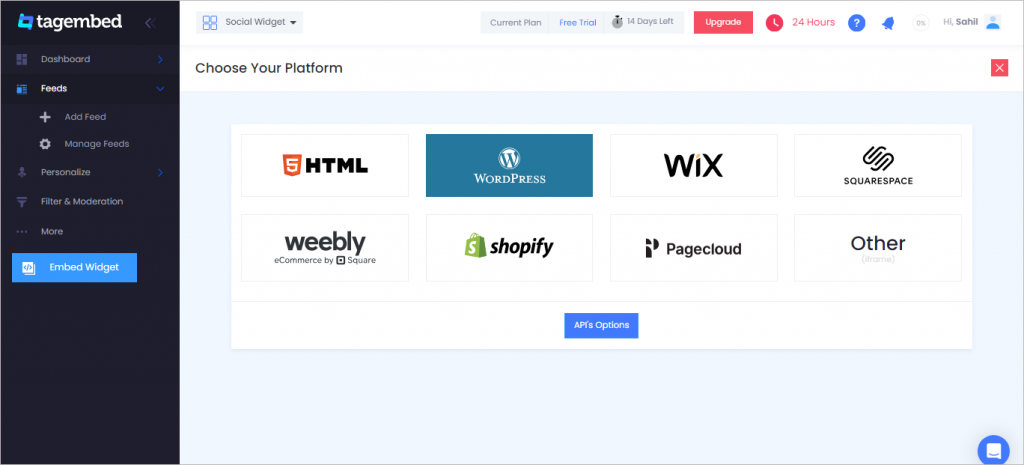Image resolution: width=1024 pixels, height=465 pixels.
Task: Click the red Upgrade button
Action: point(723,22)
